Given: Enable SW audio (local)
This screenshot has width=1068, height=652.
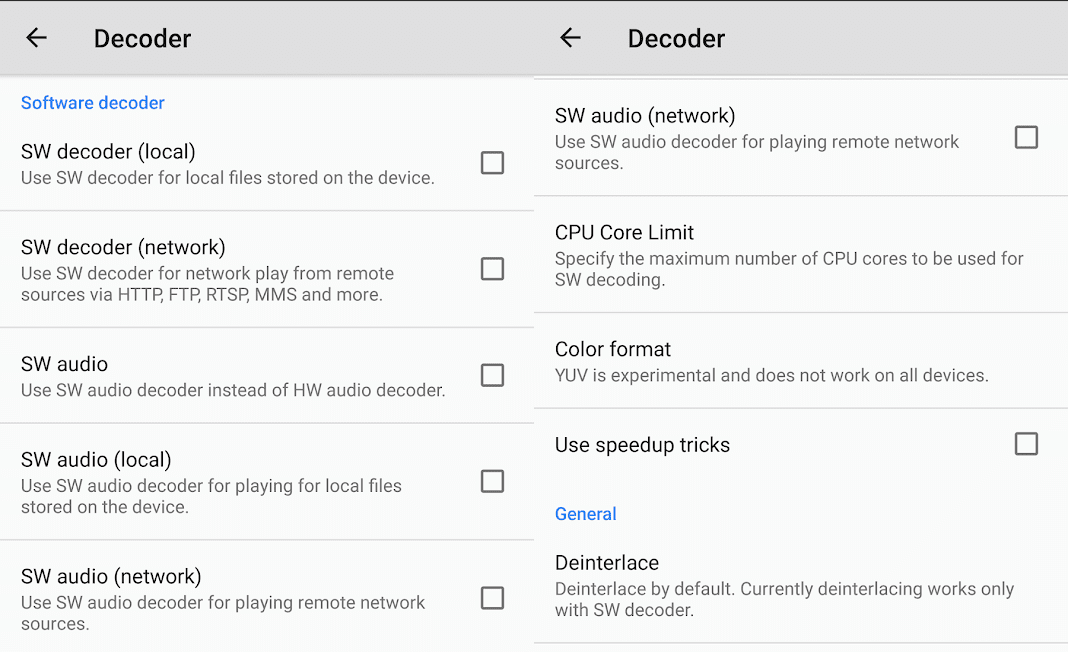Looking at the screenshot, I should pyautogui.click(x=492, y=481).
